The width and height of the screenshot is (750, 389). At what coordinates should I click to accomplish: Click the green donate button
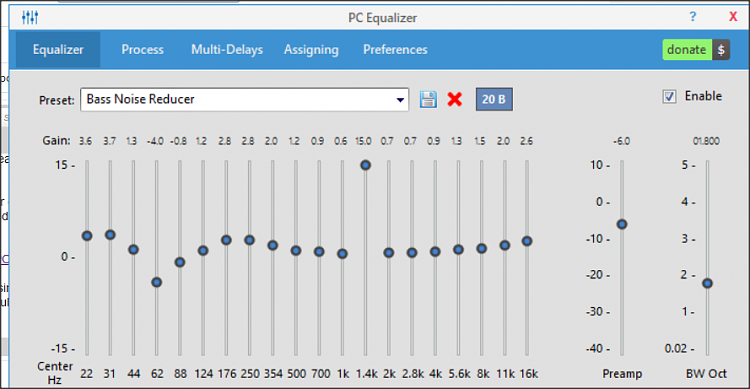[x=687, y=50]
